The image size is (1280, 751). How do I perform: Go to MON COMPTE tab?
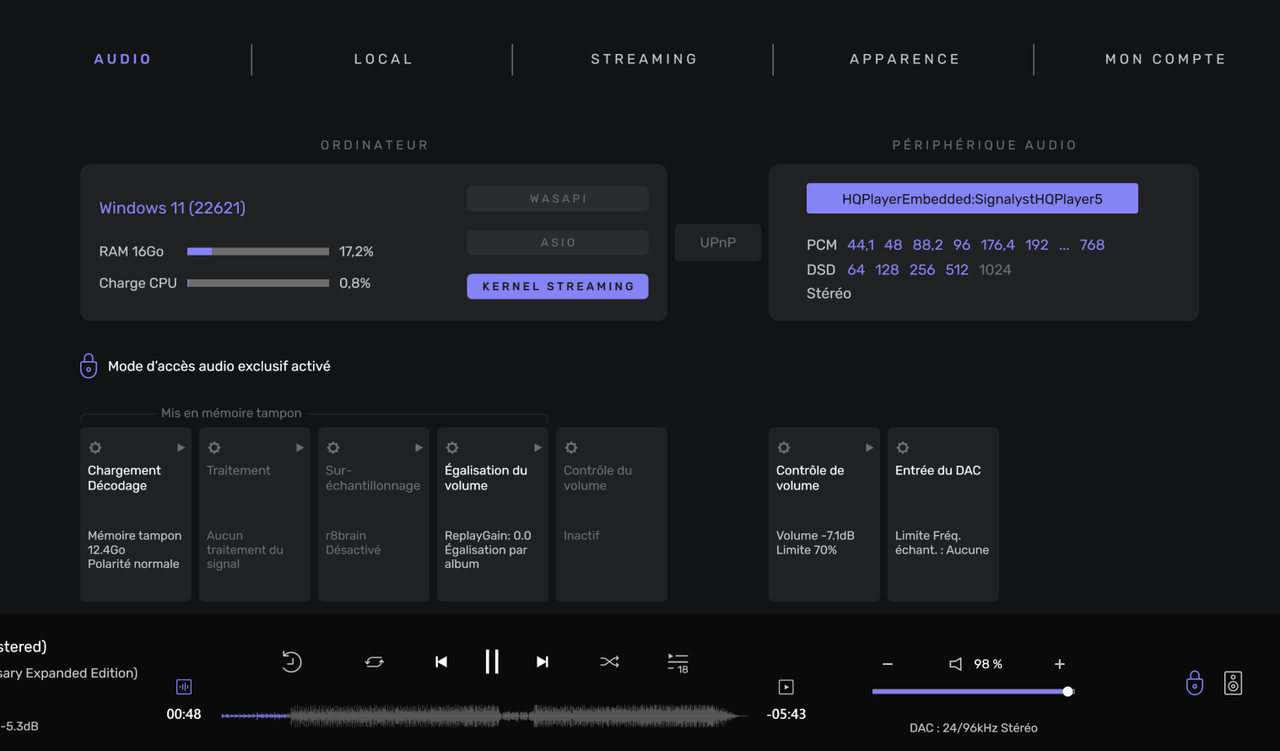[1165, 59]
